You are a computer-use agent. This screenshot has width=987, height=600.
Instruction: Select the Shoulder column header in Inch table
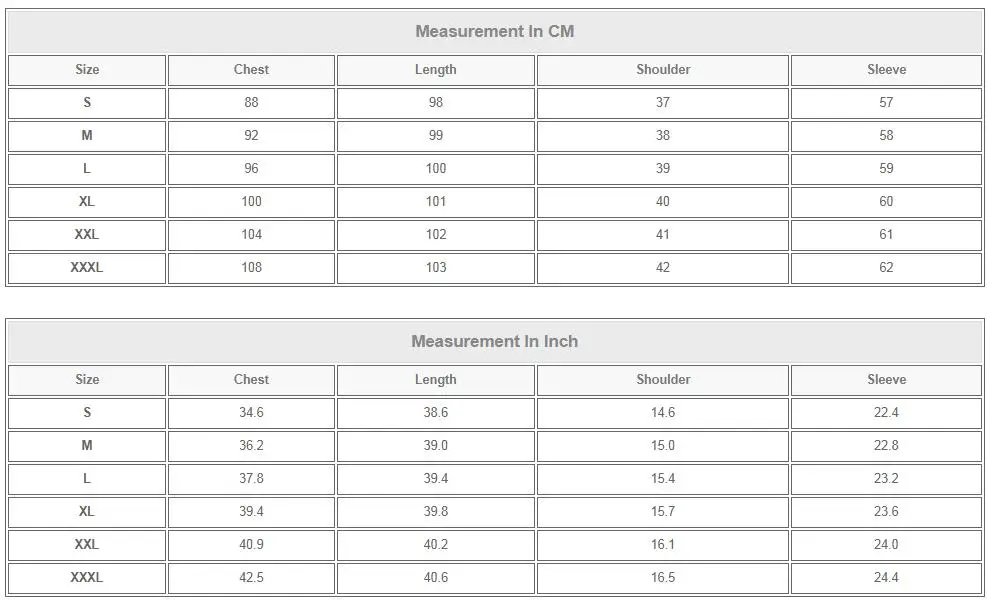pos(663,380)
